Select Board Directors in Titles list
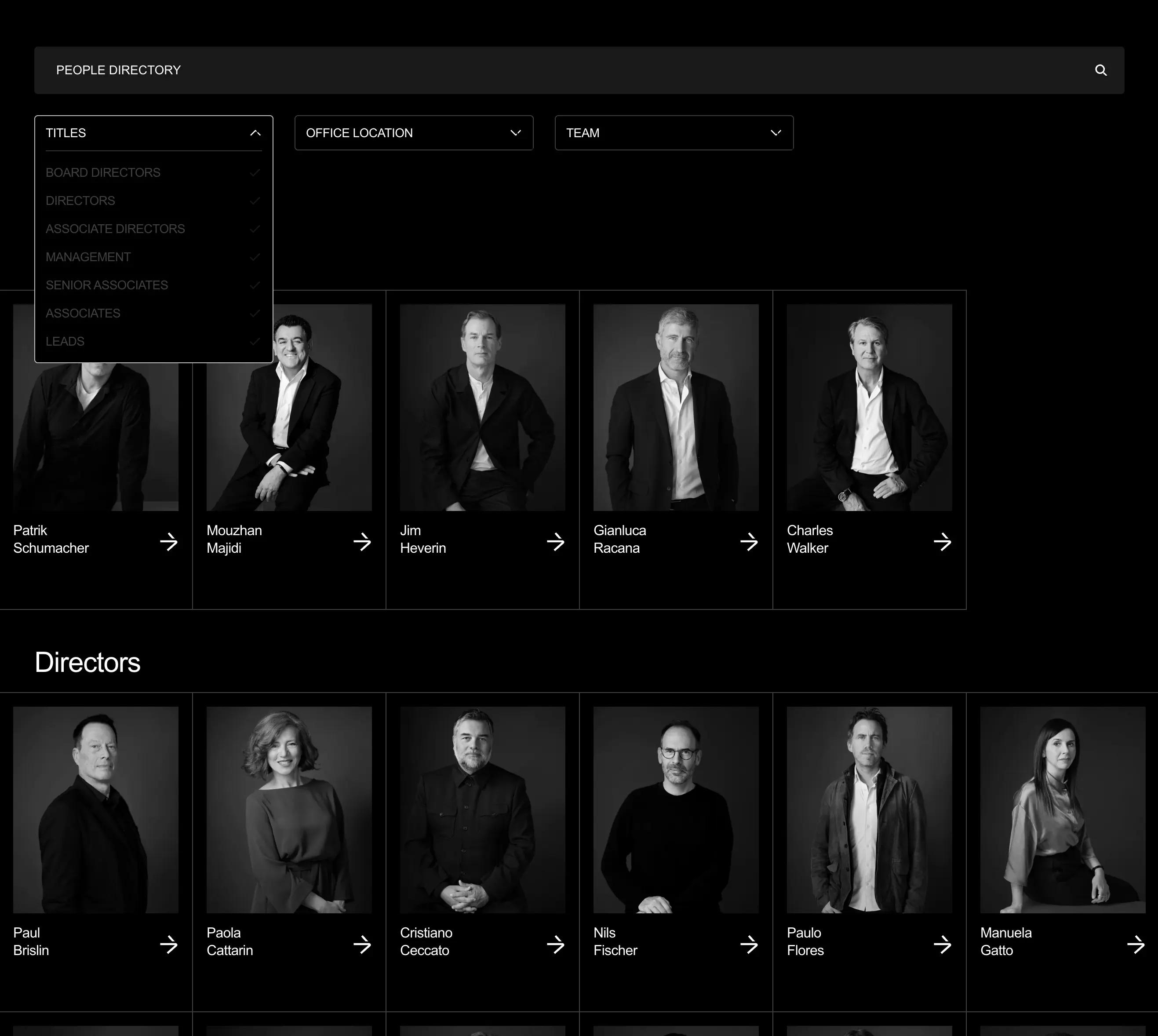Screen dimensions: 1158x1036 click(x=103, y=172)
